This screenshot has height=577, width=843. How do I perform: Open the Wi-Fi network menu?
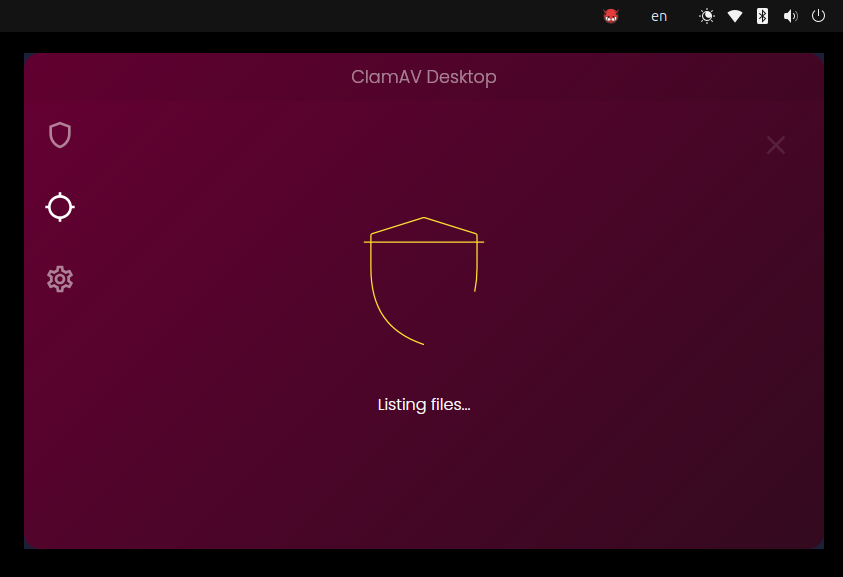[735, 16]
